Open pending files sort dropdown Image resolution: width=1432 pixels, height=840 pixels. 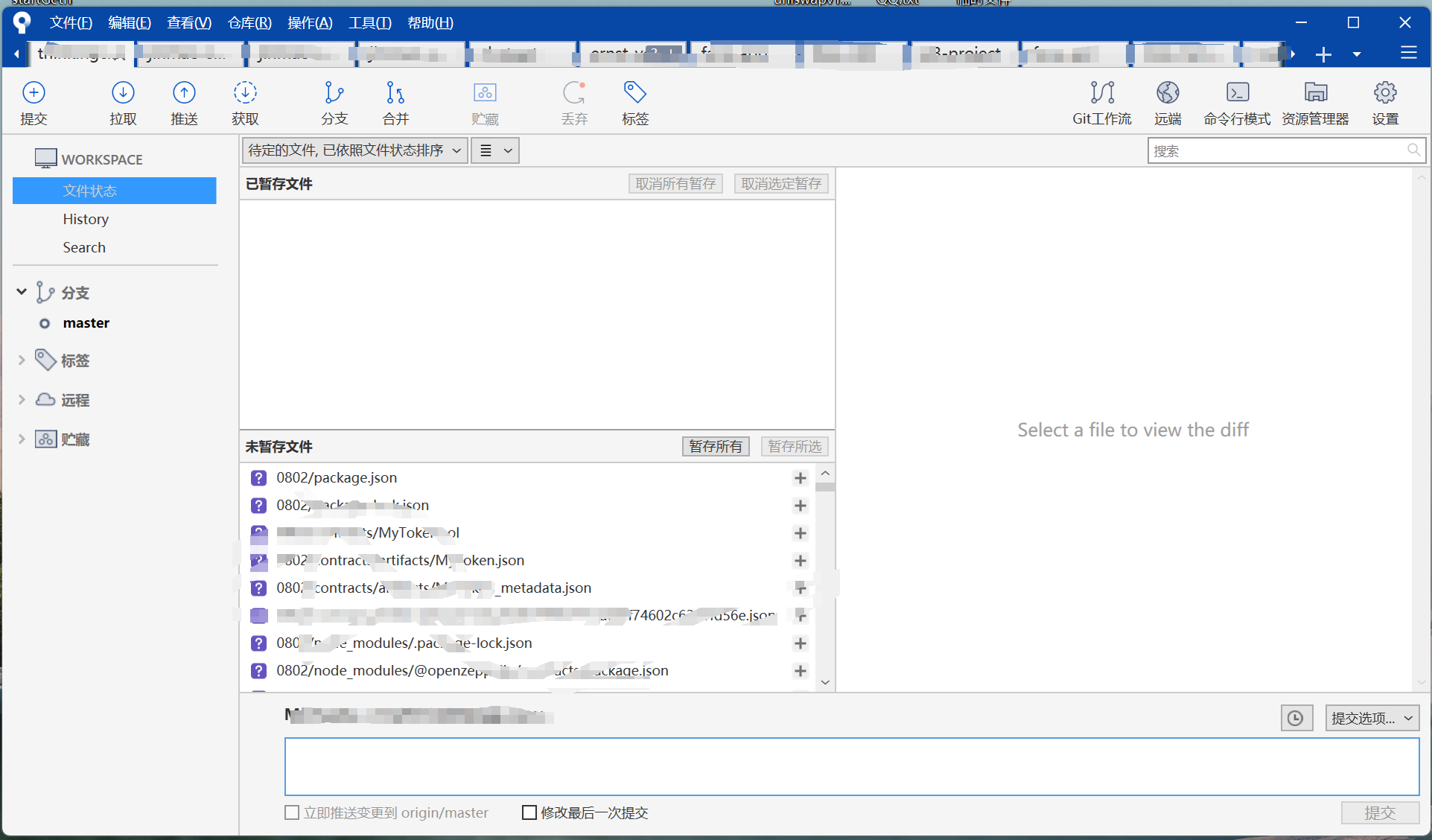[355, 150]
